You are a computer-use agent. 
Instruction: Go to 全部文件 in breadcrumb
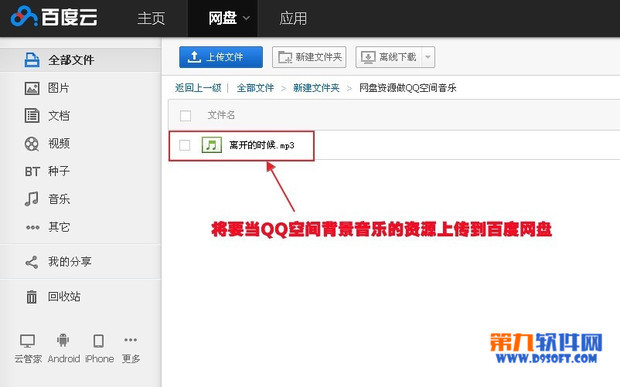255,88
